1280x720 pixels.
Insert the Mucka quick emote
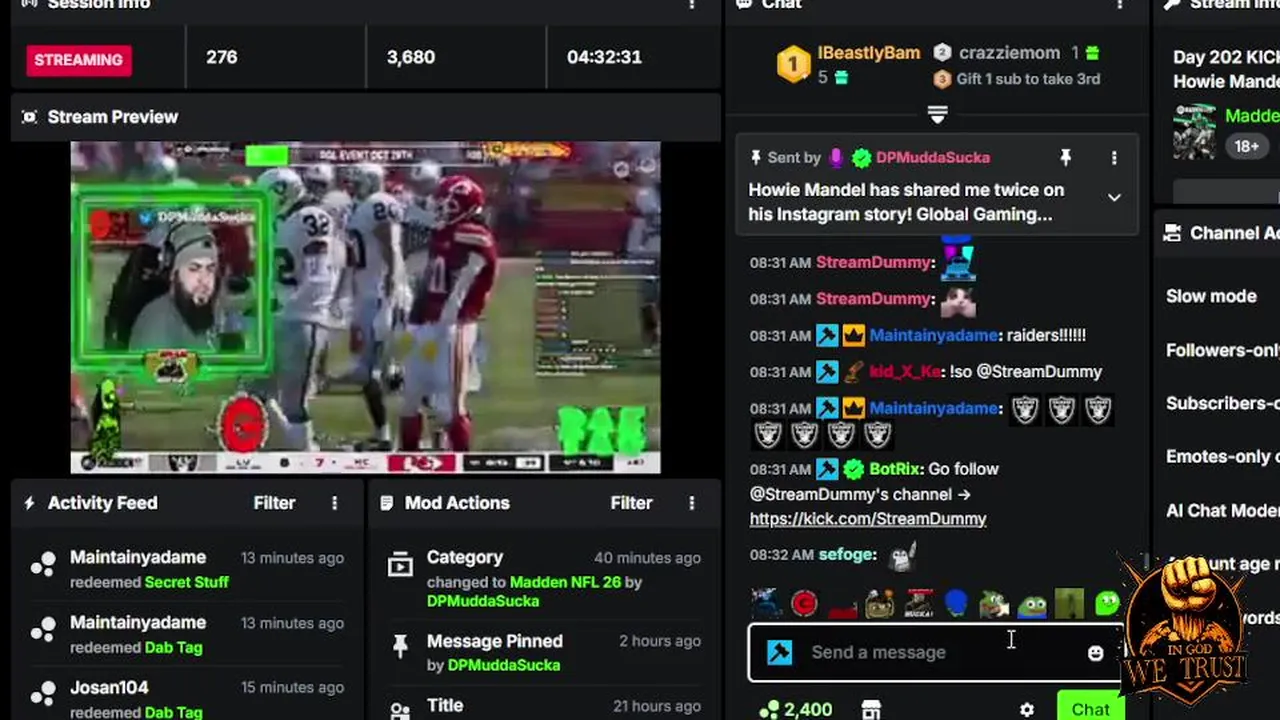click(918, 604)
